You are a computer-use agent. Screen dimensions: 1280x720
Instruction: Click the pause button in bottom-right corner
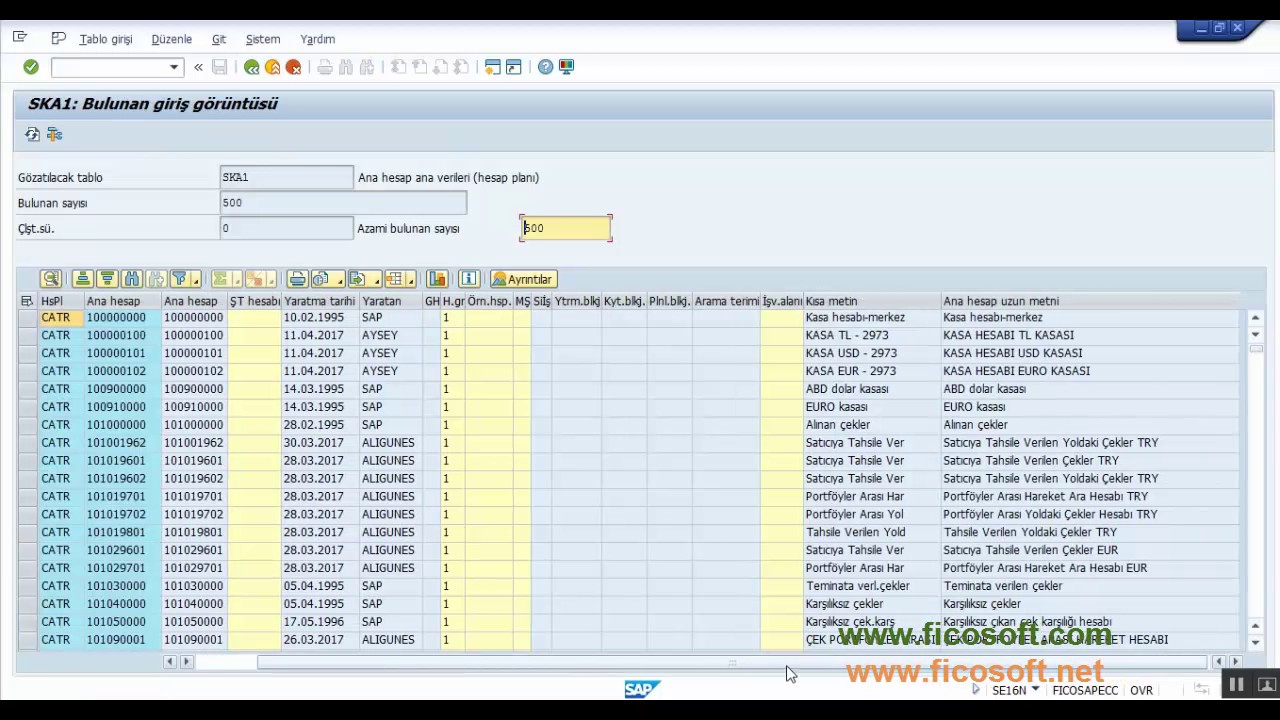tap(1236, 685)
